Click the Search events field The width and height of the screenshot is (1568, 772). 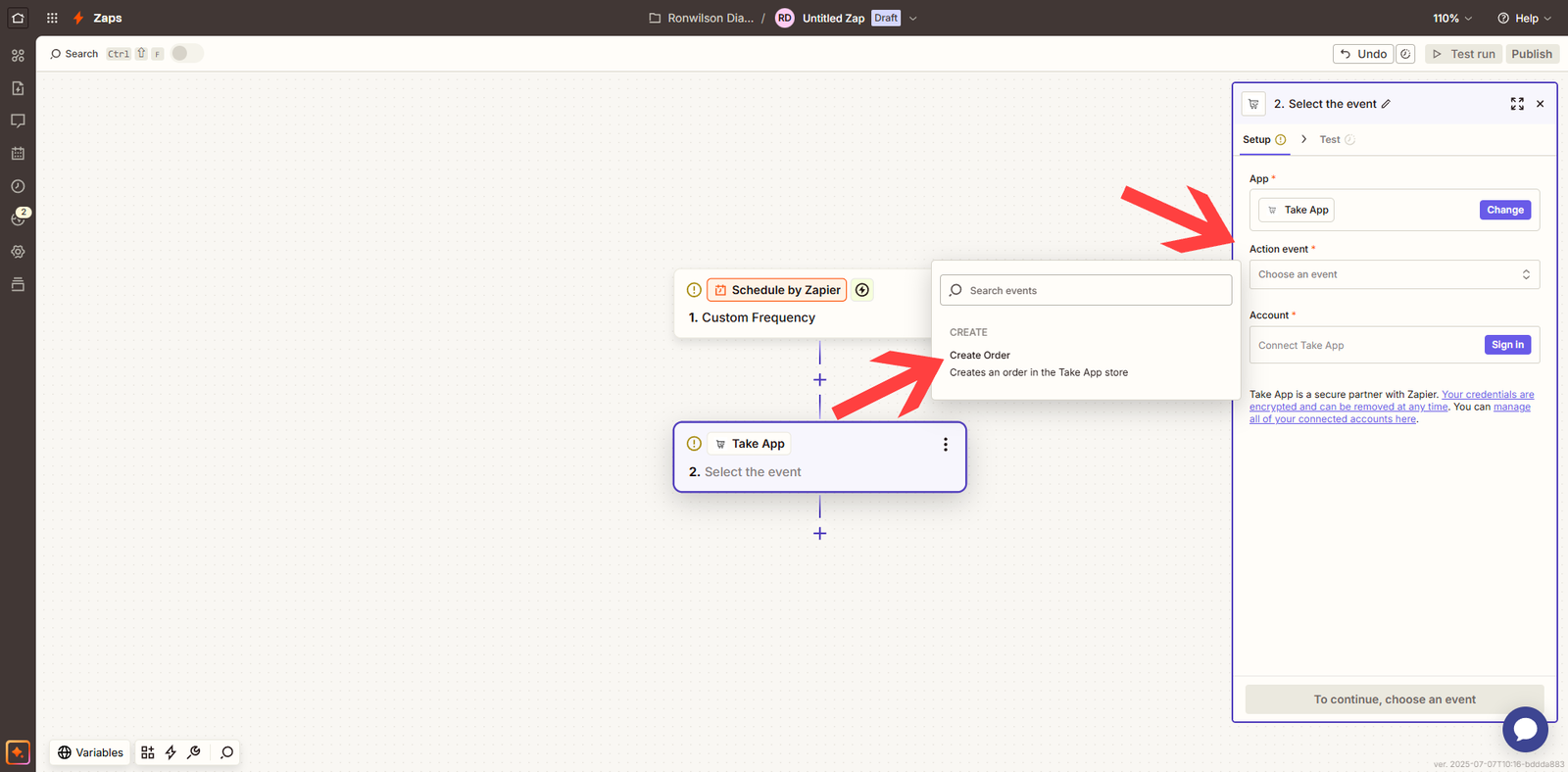(1086, 290)
